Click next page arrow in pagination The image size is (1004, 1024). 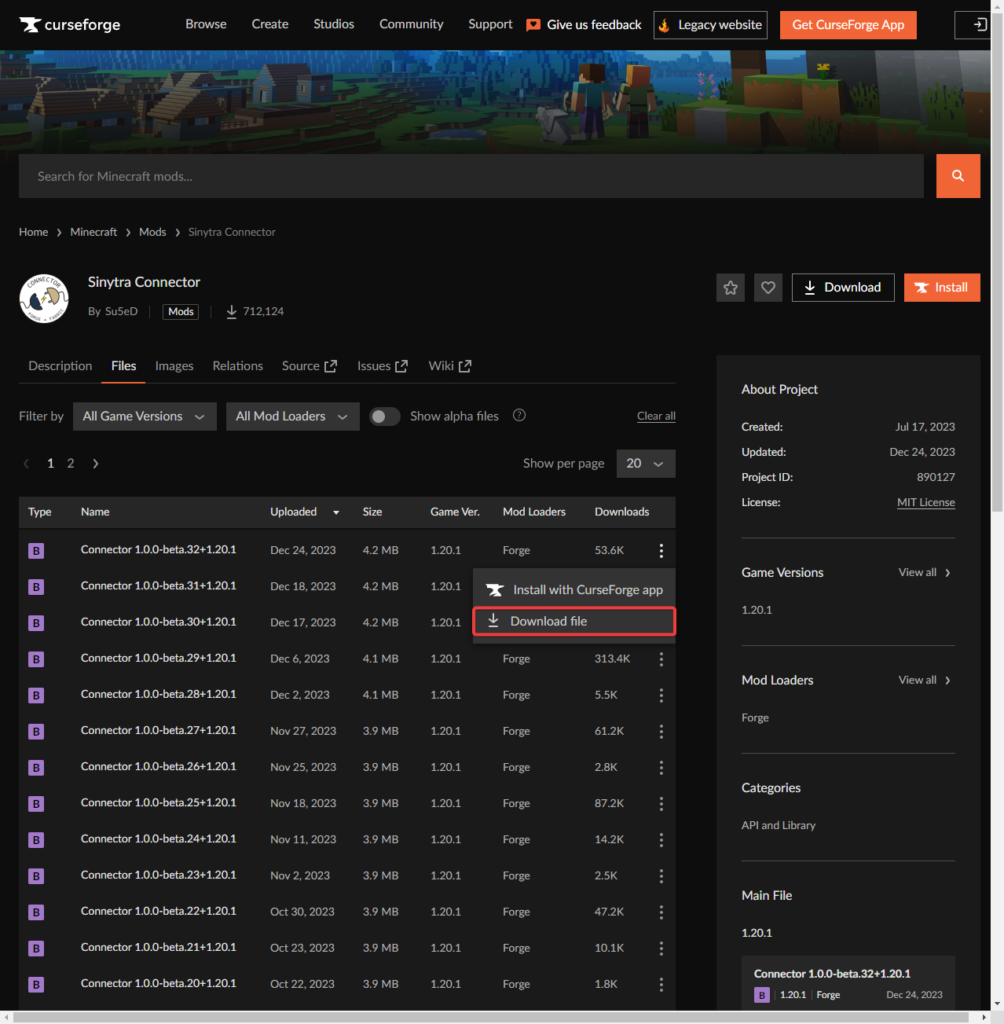96,464
